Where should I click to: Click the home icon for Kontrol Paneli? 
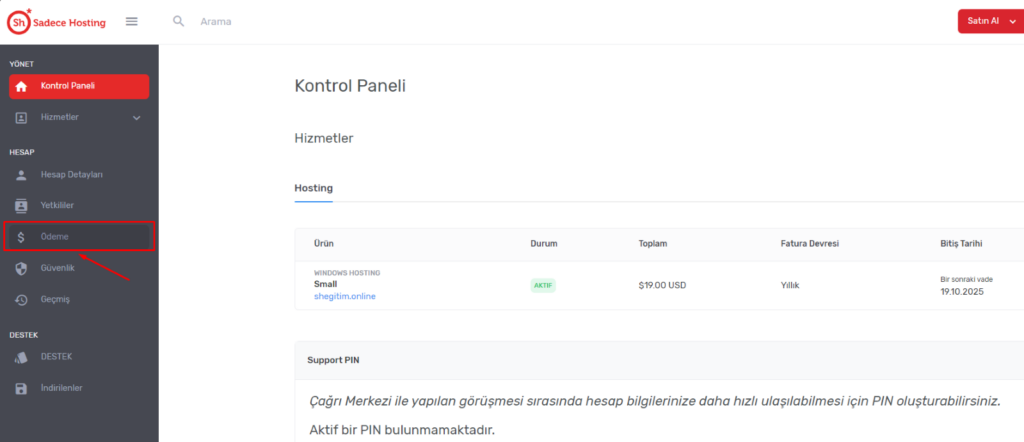[x=22, y=86]
